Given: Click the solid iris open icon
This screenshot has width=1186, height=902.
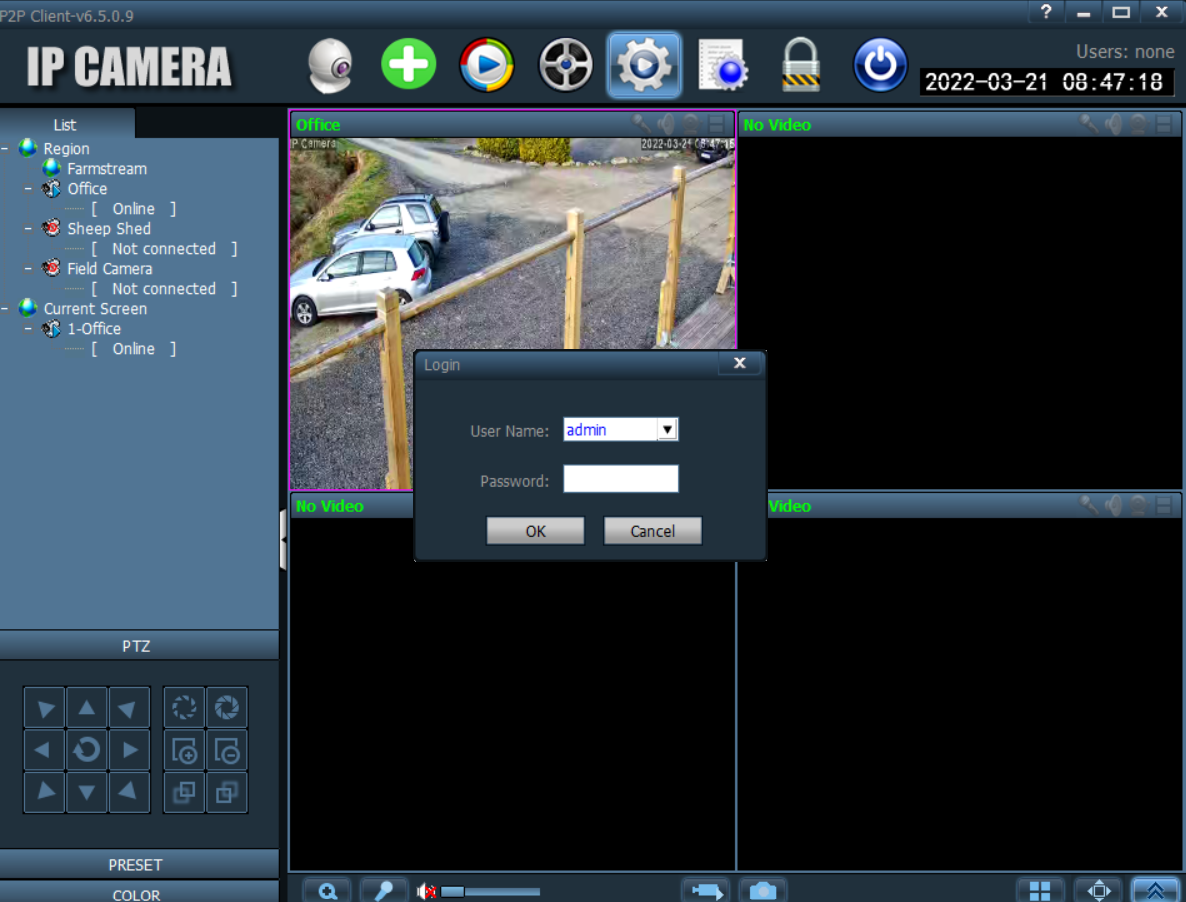Looking at the screenshot, I should click(x=227, y=708).
